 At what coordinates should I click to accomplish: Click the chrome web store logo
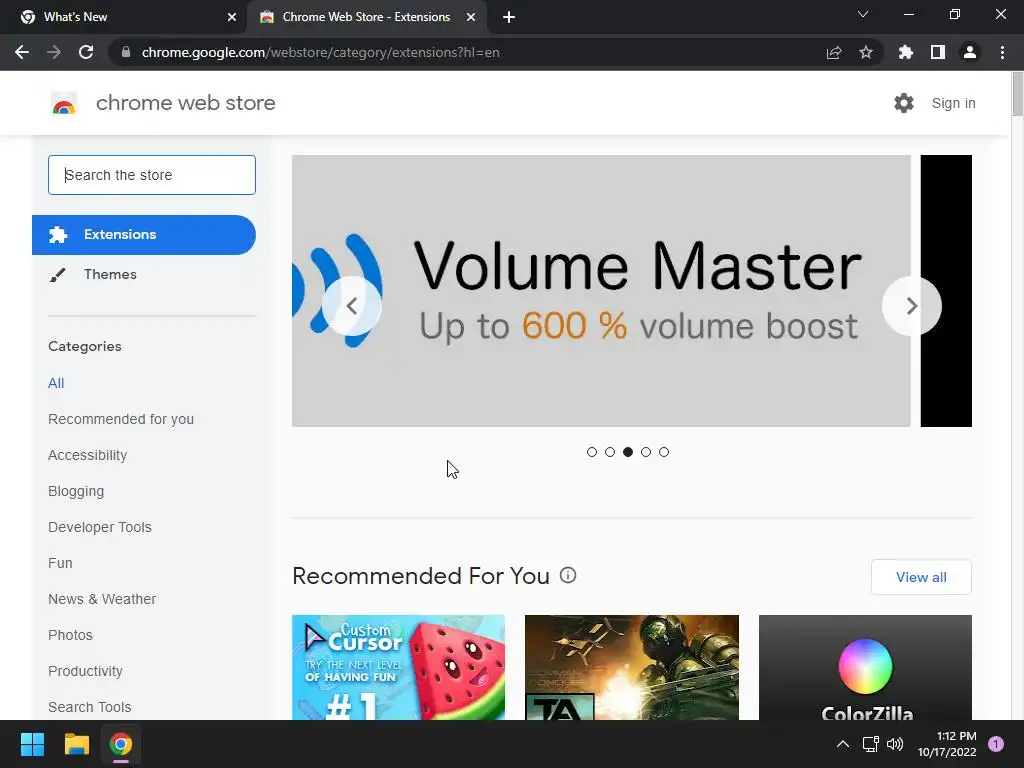click(x=64, y=103)
